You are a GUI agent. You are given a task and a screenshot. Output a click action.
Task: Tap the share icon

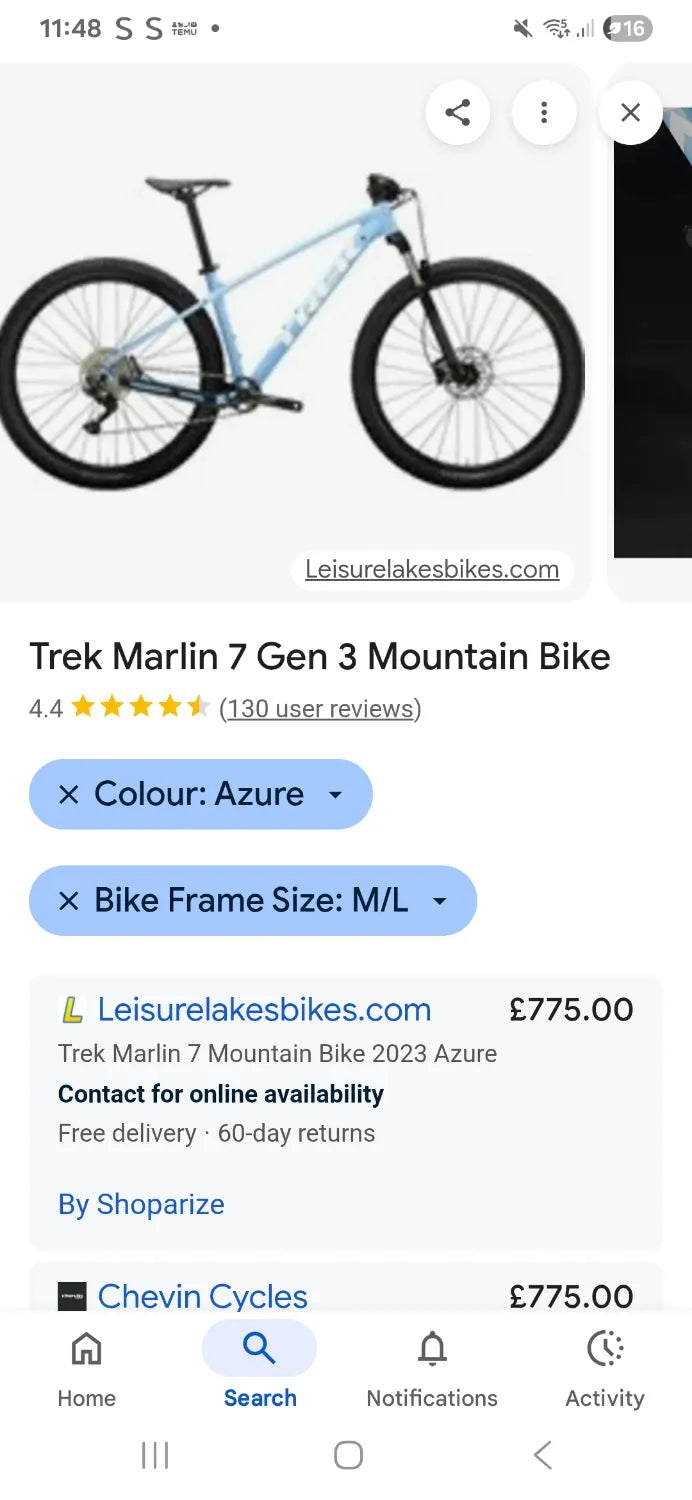(457, 112)
